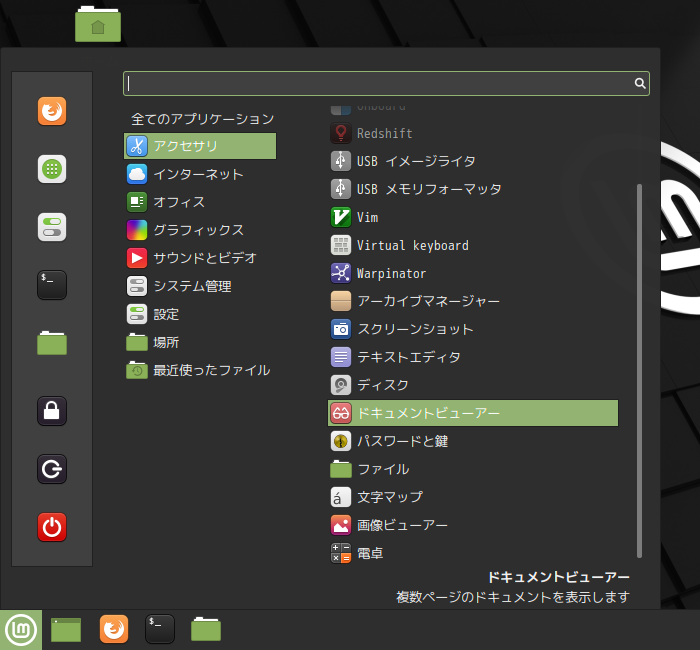Viewport: 700px width, 650px height.
Task: Click the application list scrollbar
Action: 639,371
